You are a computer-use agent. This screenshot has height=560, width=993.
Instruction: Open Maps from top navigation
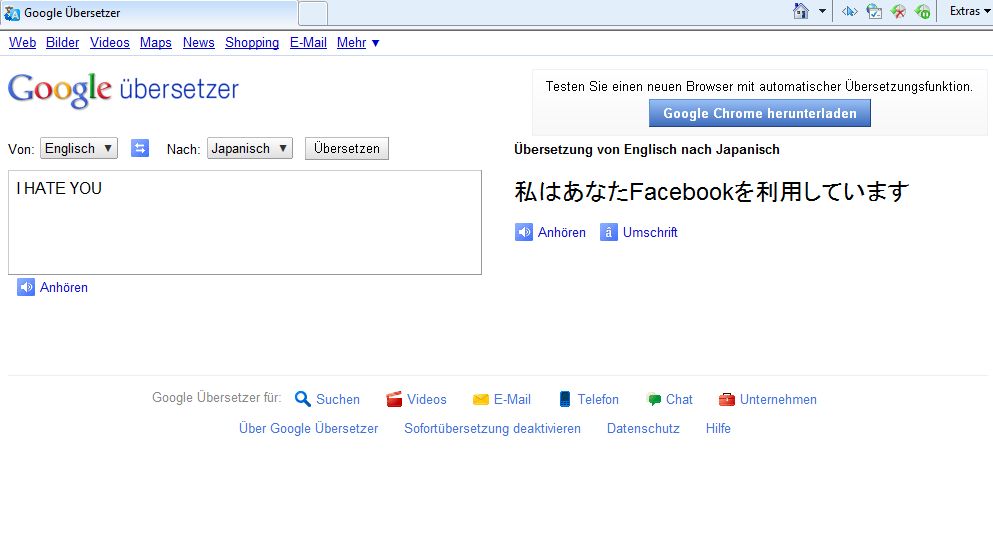pyautogui.click(x=156, y=42)
